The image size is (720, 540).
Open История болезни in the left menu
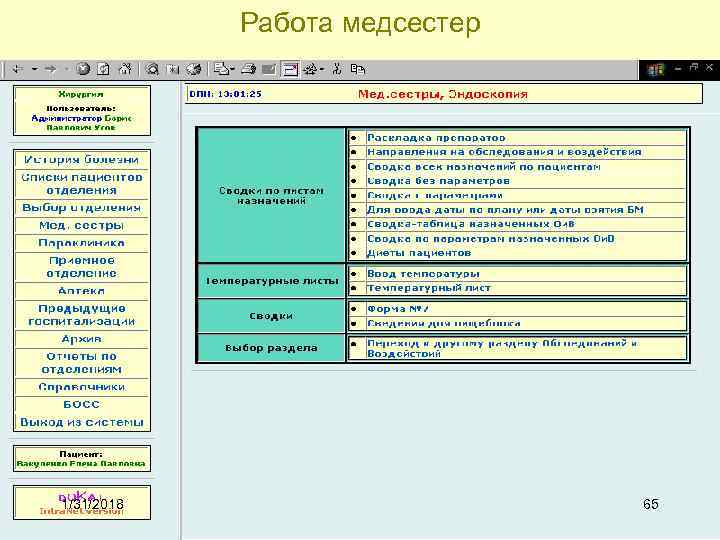(82, 160)
